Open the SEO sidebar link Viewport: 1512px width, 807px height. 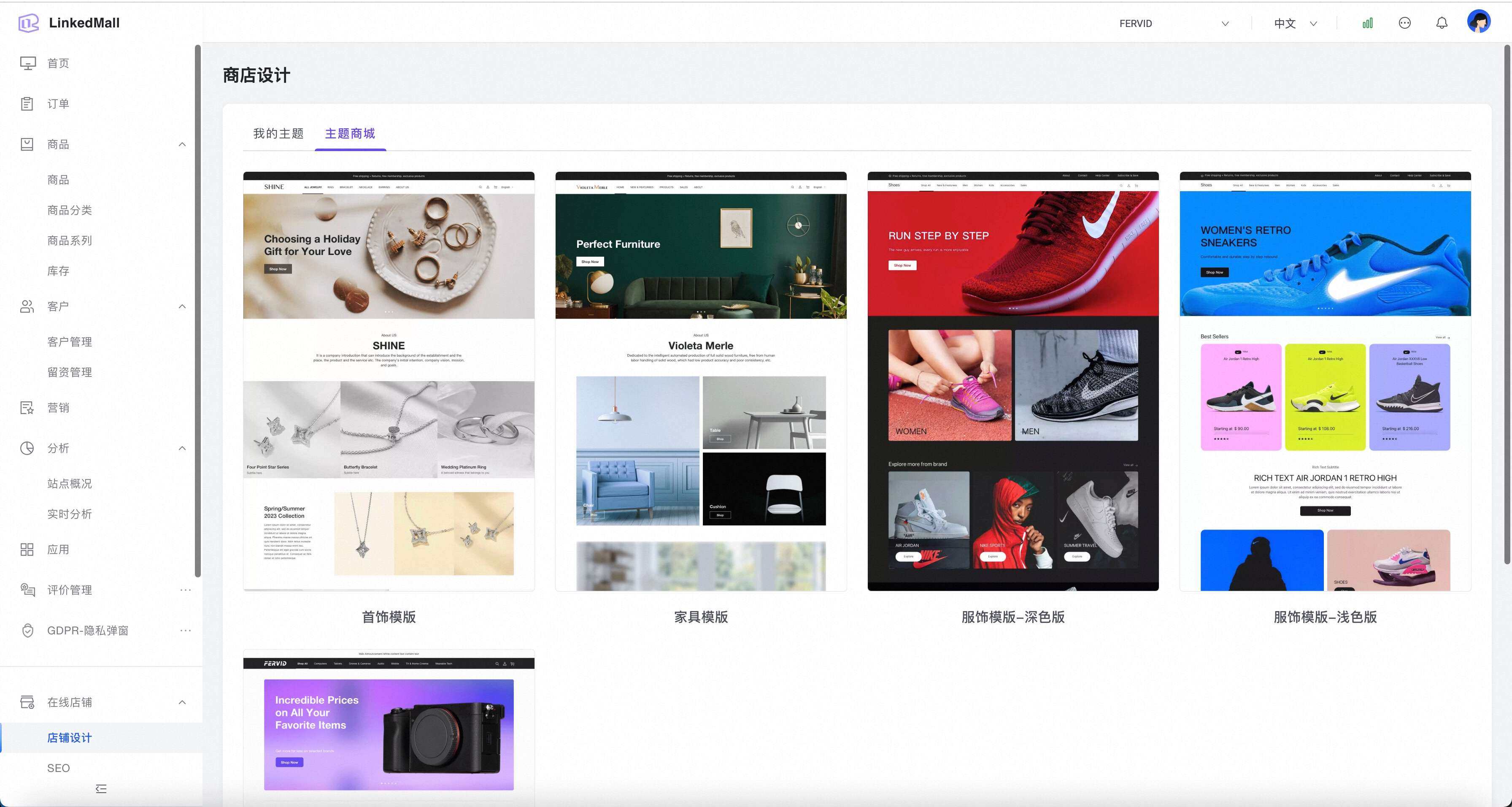coord(58,768)
